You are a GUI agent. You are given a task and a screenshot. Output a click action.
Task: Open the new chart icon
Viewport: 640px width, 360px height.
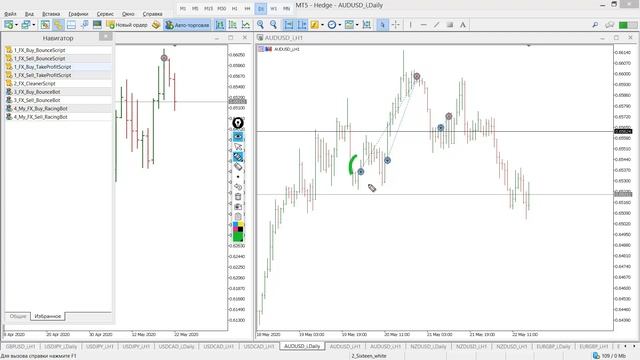point(8,25)
